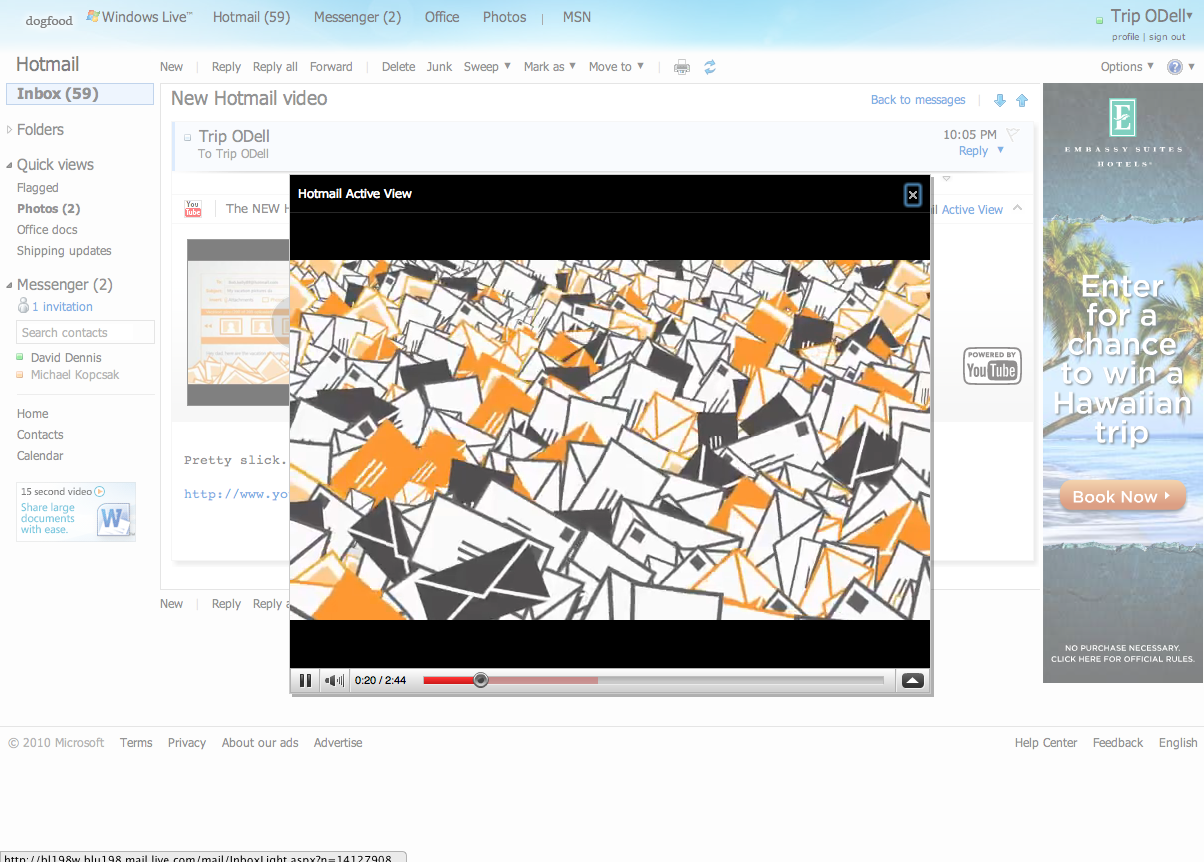Open the Options dropdown
The width and height of the screenshot is (1204, 862).
tap(1127, 67)
